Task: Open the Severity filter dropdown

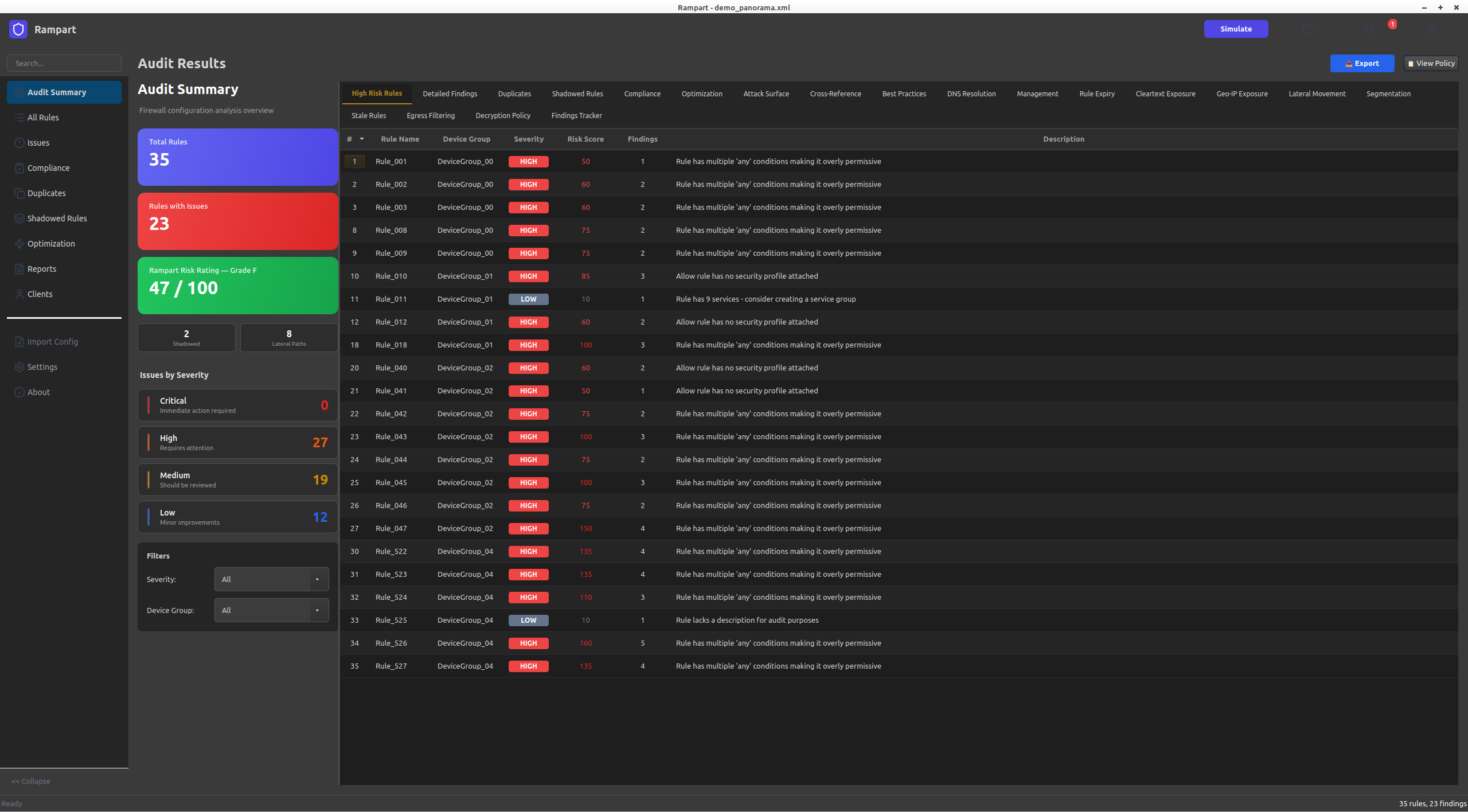Action: pos(271,579)
